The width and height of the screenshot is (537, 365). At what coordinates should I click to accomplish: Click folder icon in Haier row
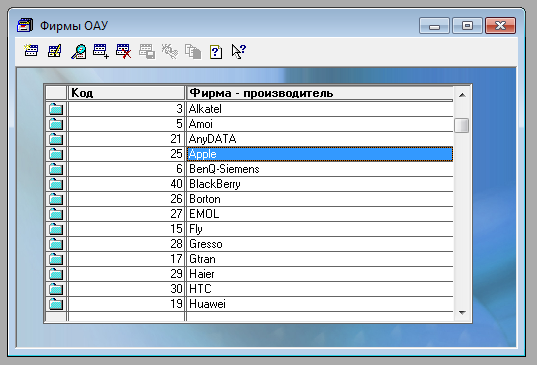click(x=56, y=274)
